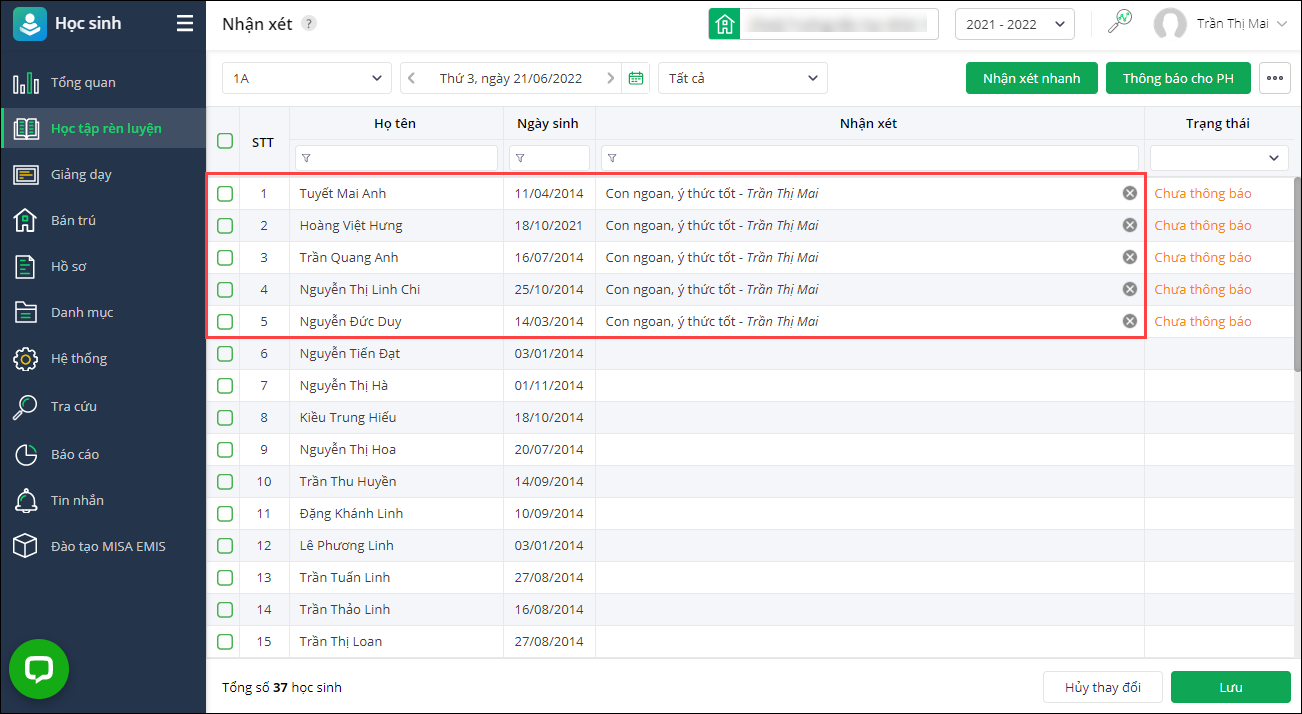Click the Danh mục folder icon
The height and width of the screenshot is (714, 1302).
(26, 312)
